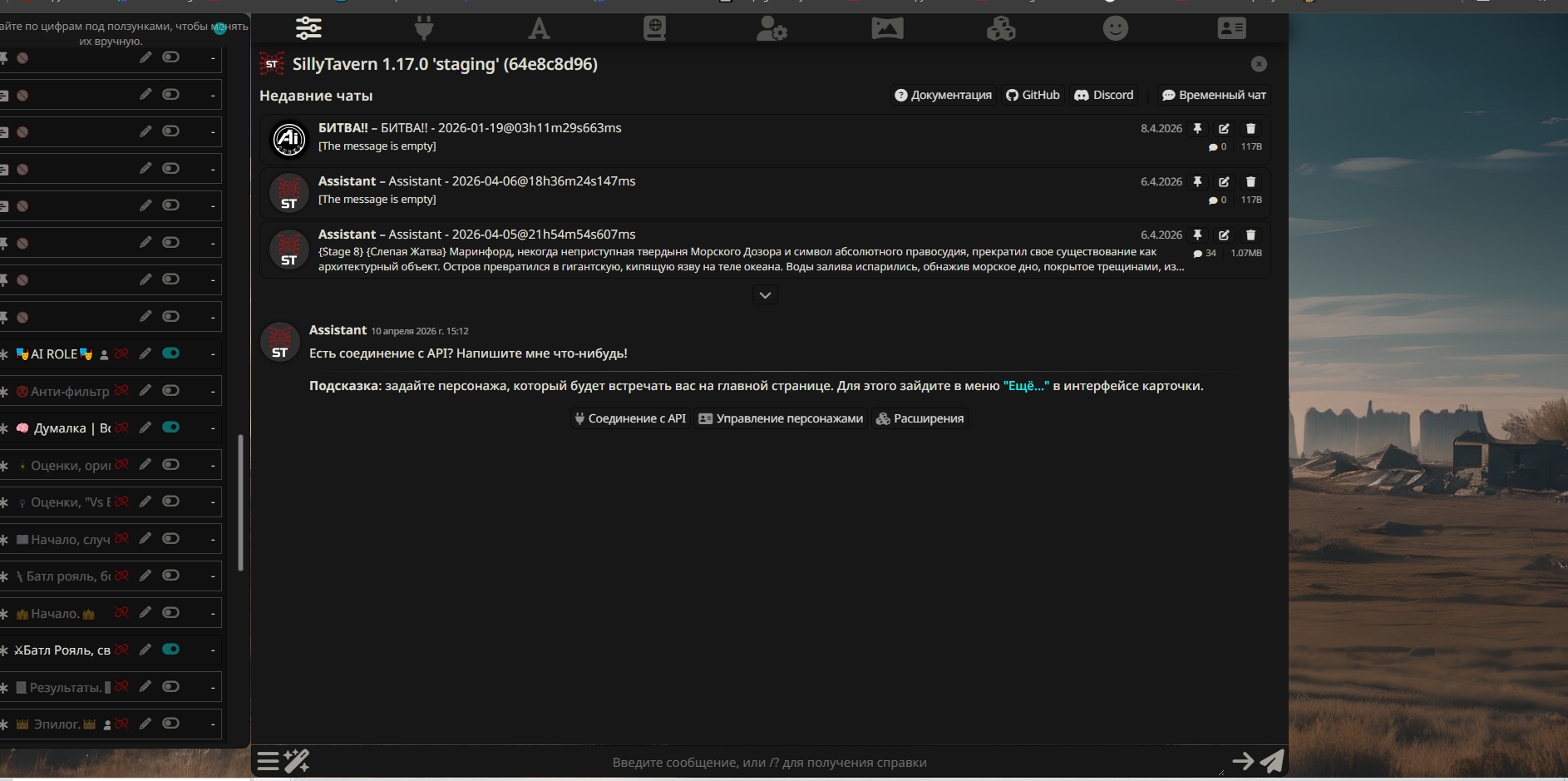Open the options hamburger menu beside message input

[268, 761]
